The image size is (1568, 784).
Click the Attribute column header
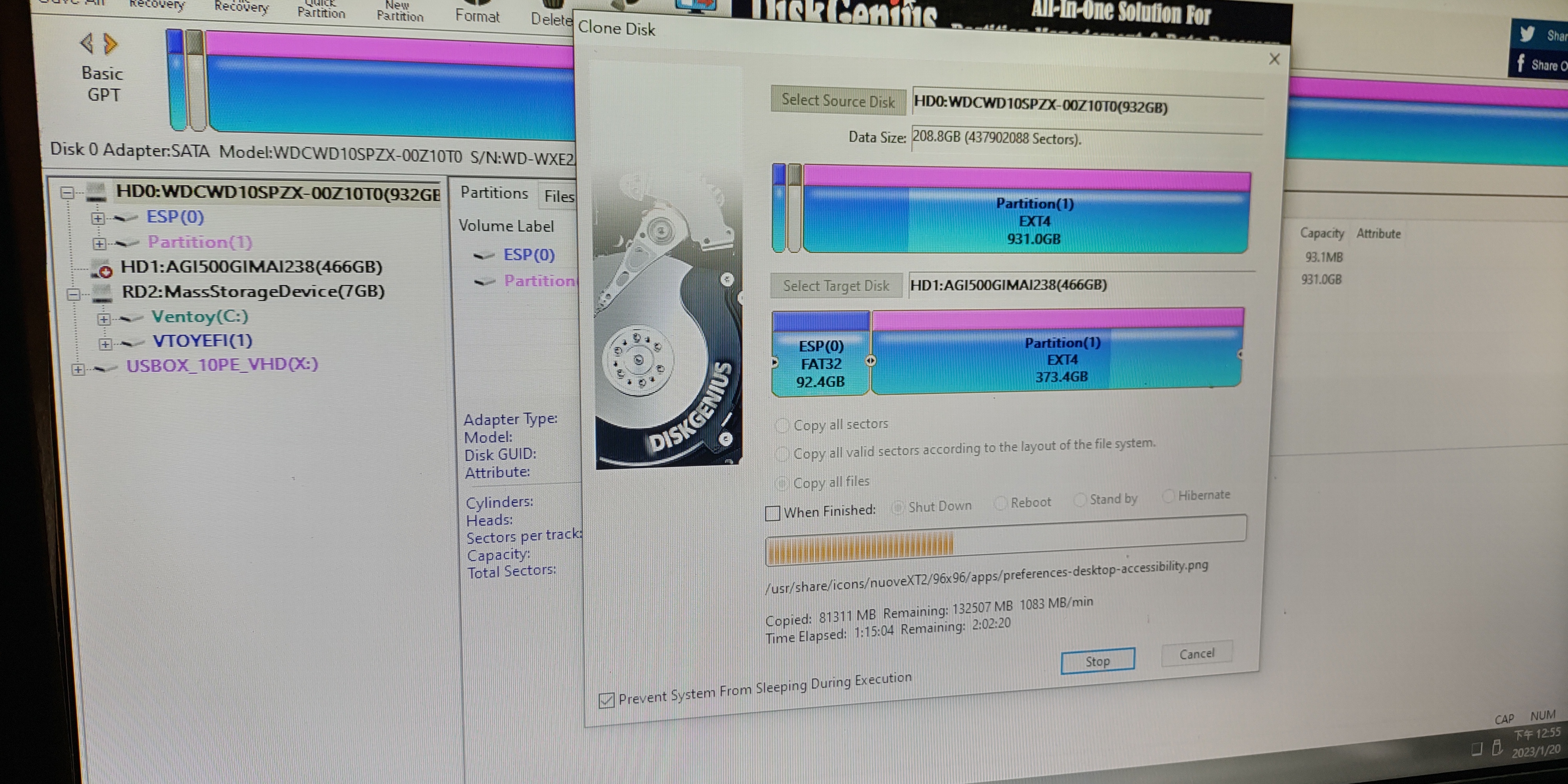click(1379, 234)
